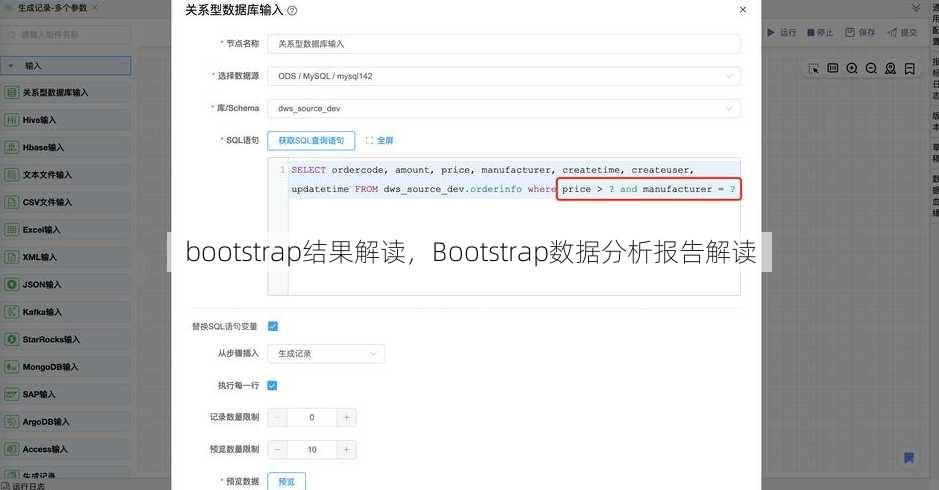Click the locate/center canvas icon
939x490 pixels.
pos(890,68)
